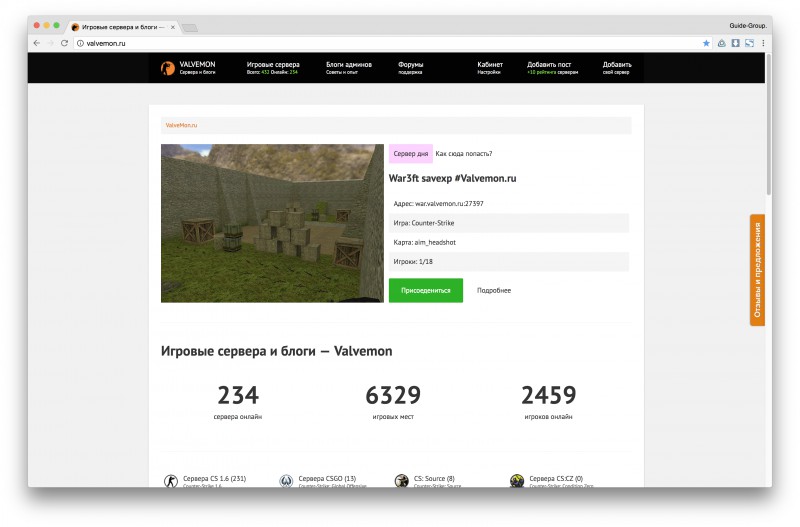The height and width of the screenshot is (527, 800).
Task: Click the Игровые сервера и блоги heading
Action: (277, 351)
